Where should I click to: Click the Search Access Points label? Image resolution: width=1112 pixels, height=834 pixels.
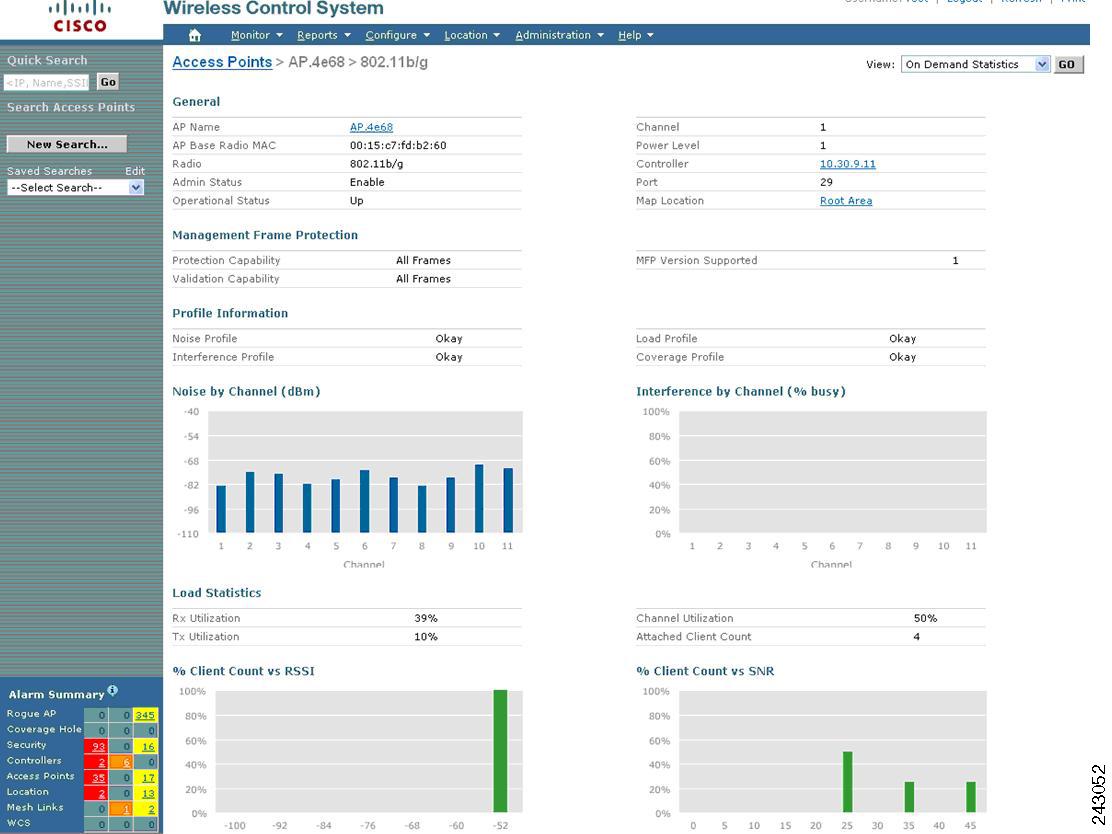(x=71, y=107)
